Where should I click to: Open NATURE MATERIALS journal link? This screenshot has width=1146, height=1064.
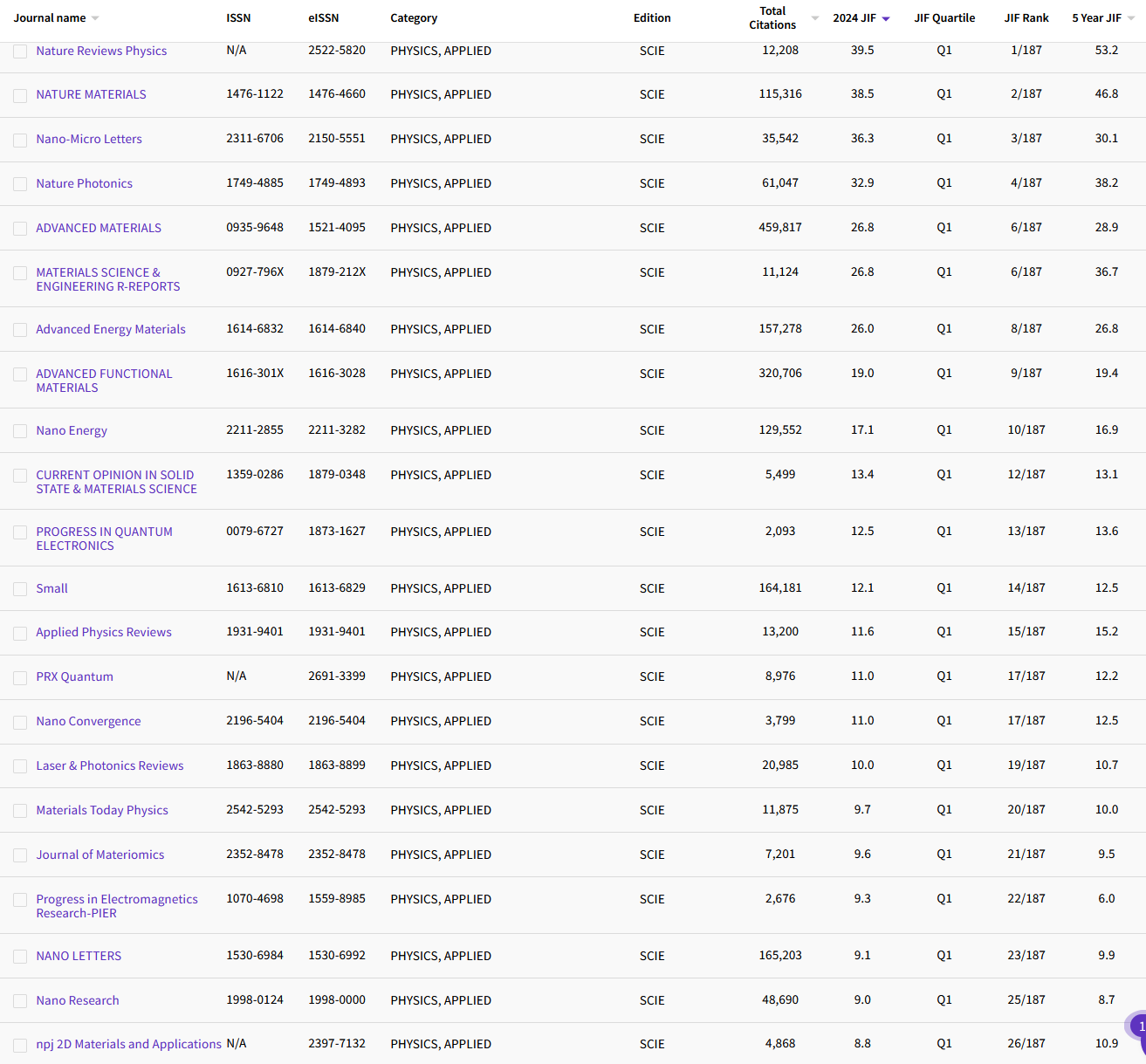point(91,94)
